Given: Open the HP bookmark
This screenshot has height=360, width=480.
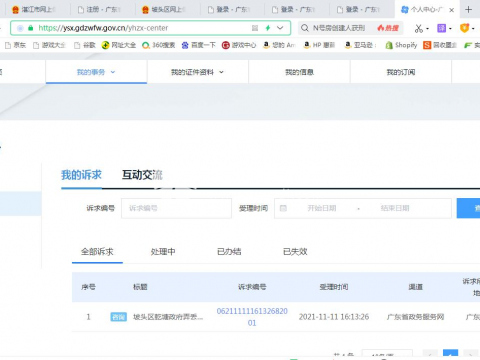Looking at the screenshot, I should (x=319, y=45).
